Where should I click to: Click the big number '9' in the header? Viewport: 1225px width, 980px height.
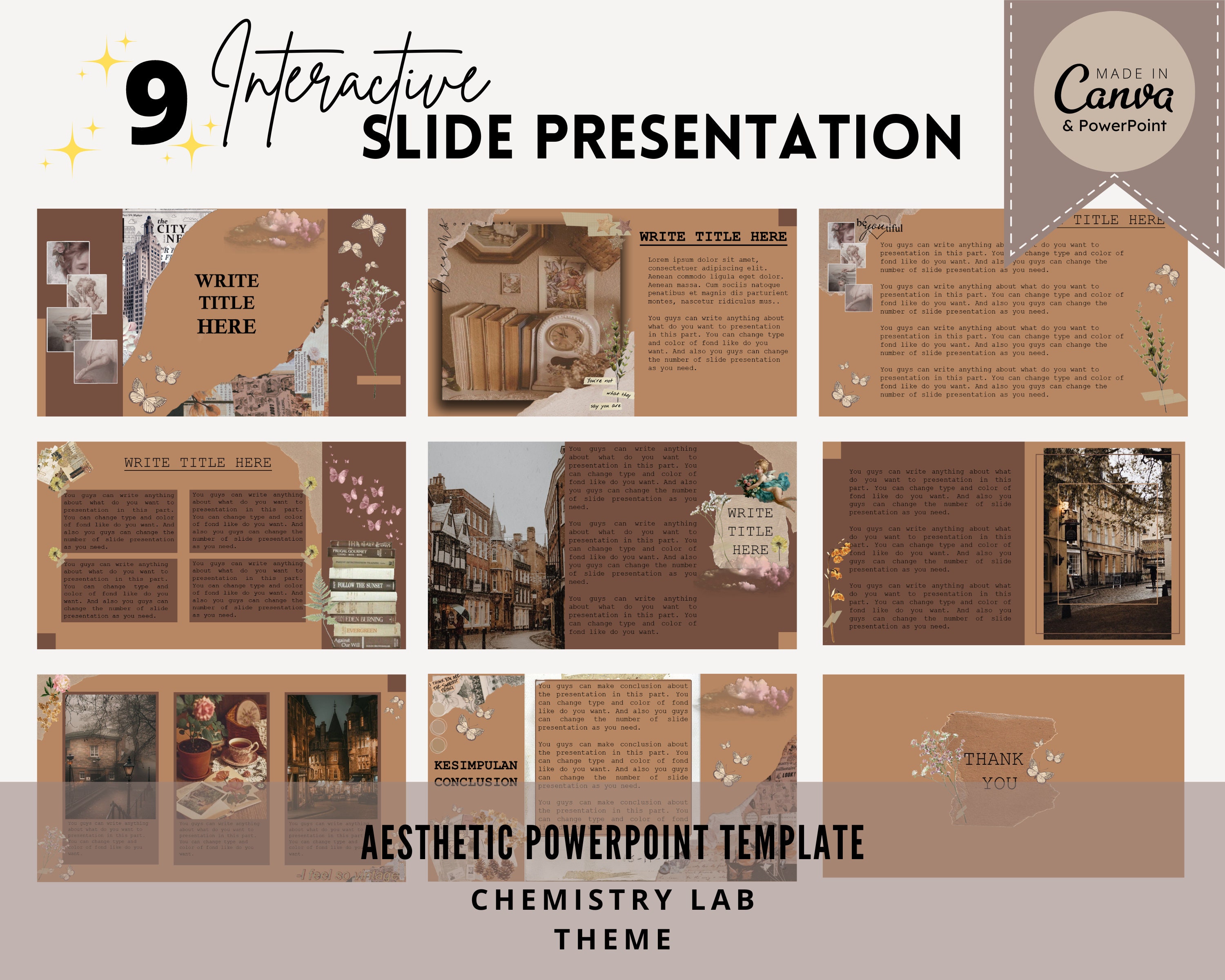(x=156, y=103)
